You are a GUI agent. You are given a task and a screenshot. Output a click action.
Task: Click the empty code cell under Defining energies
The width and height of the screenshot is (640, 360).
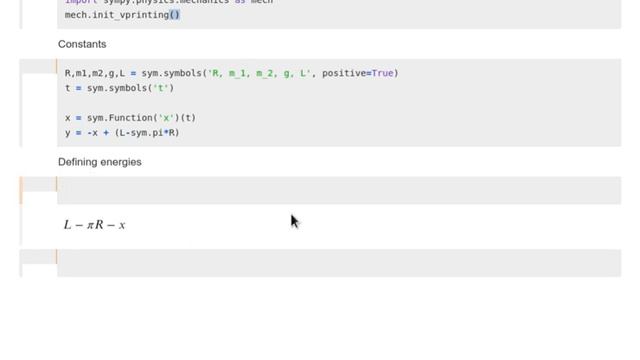point(339,190)
